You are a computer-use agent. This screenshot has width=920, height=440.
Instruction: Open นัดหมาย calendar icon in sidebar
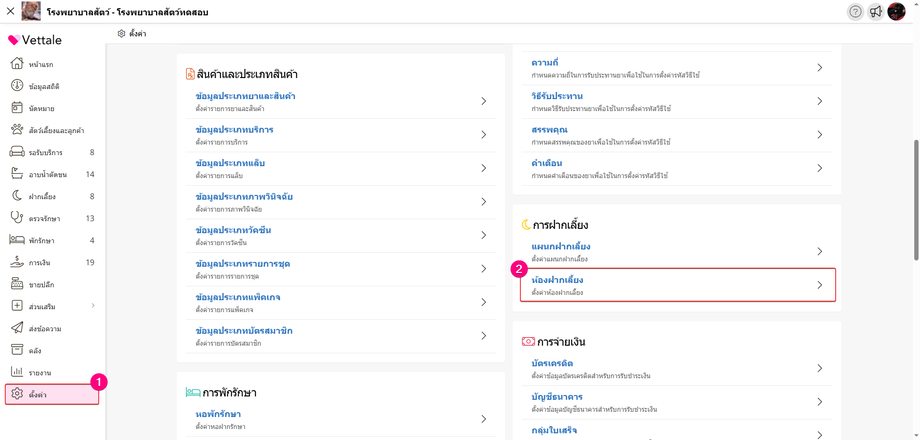point(17,108)
